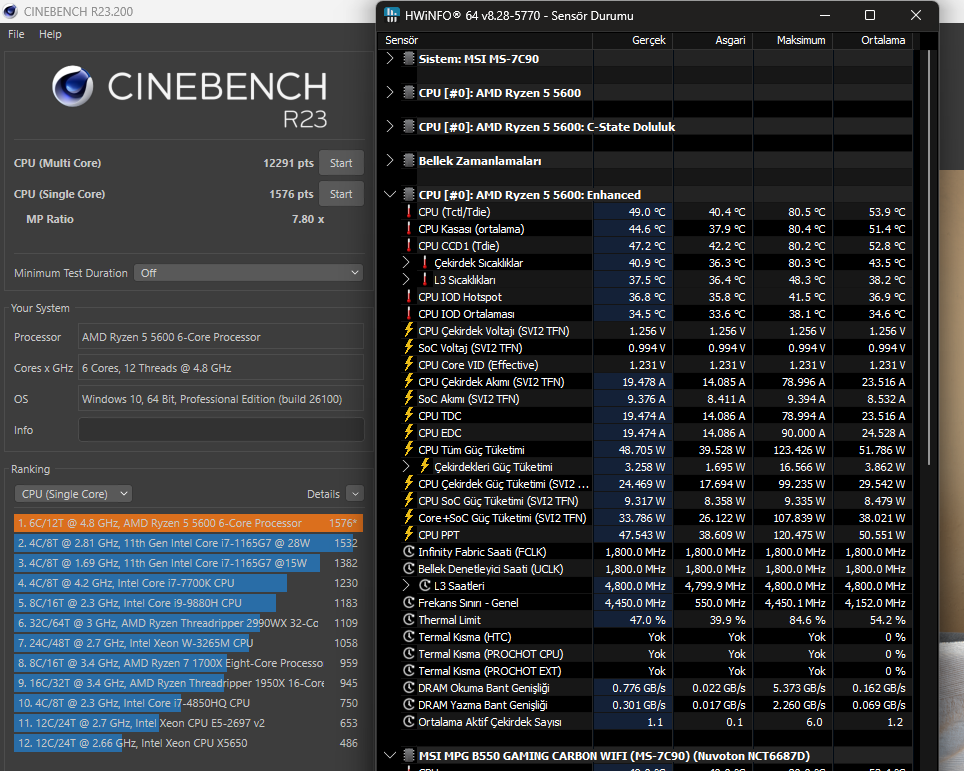
Task: Expand the Çekirdek Sıcaklıklar subtree
Action: click(406, 262)
